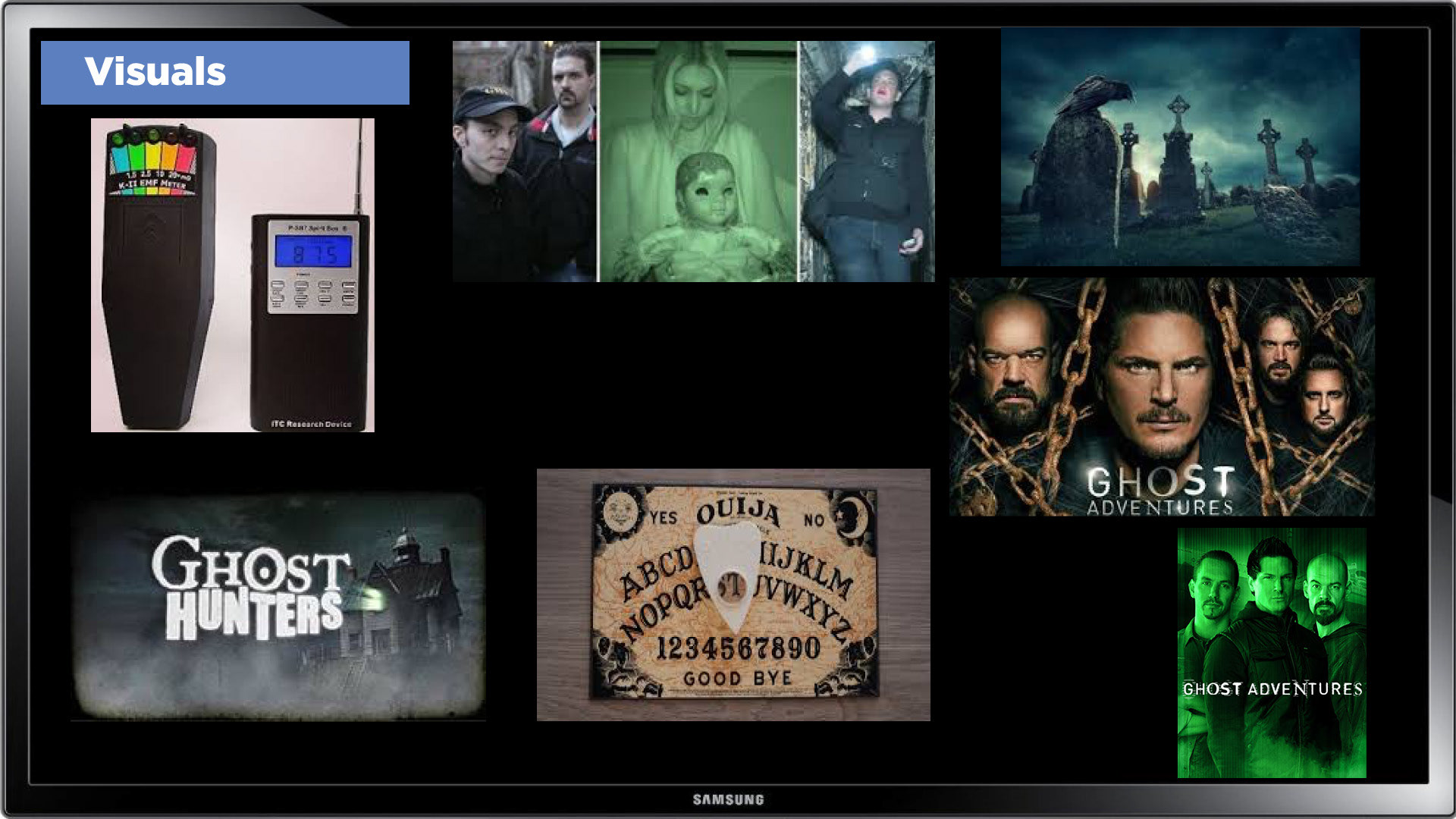Click GOOD BYE text on Ouija board
Viewport: 1456px width, 819px height.
[737, 678]
